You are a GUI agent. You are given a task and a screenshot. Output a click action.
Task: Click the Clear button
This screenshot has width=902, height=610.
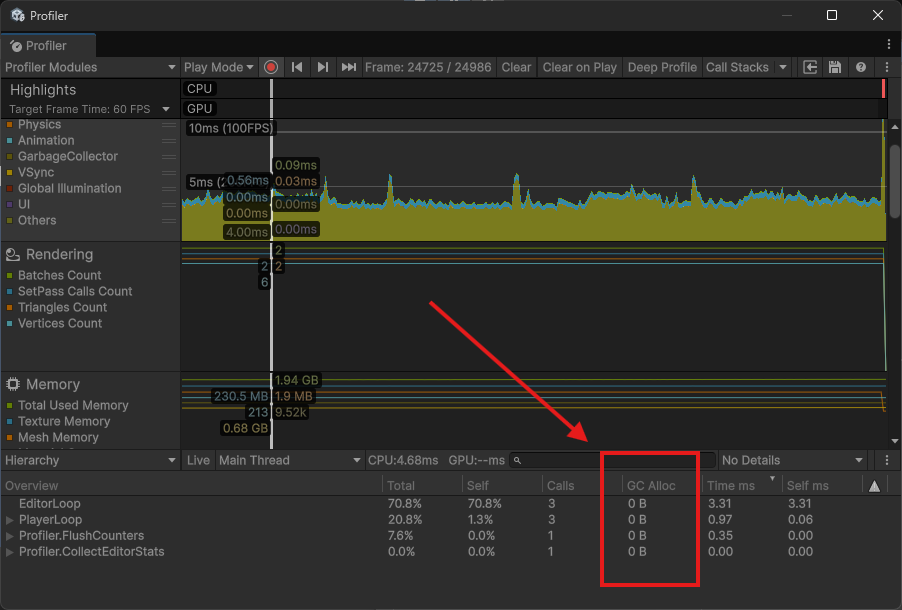[x=516, y=67]
